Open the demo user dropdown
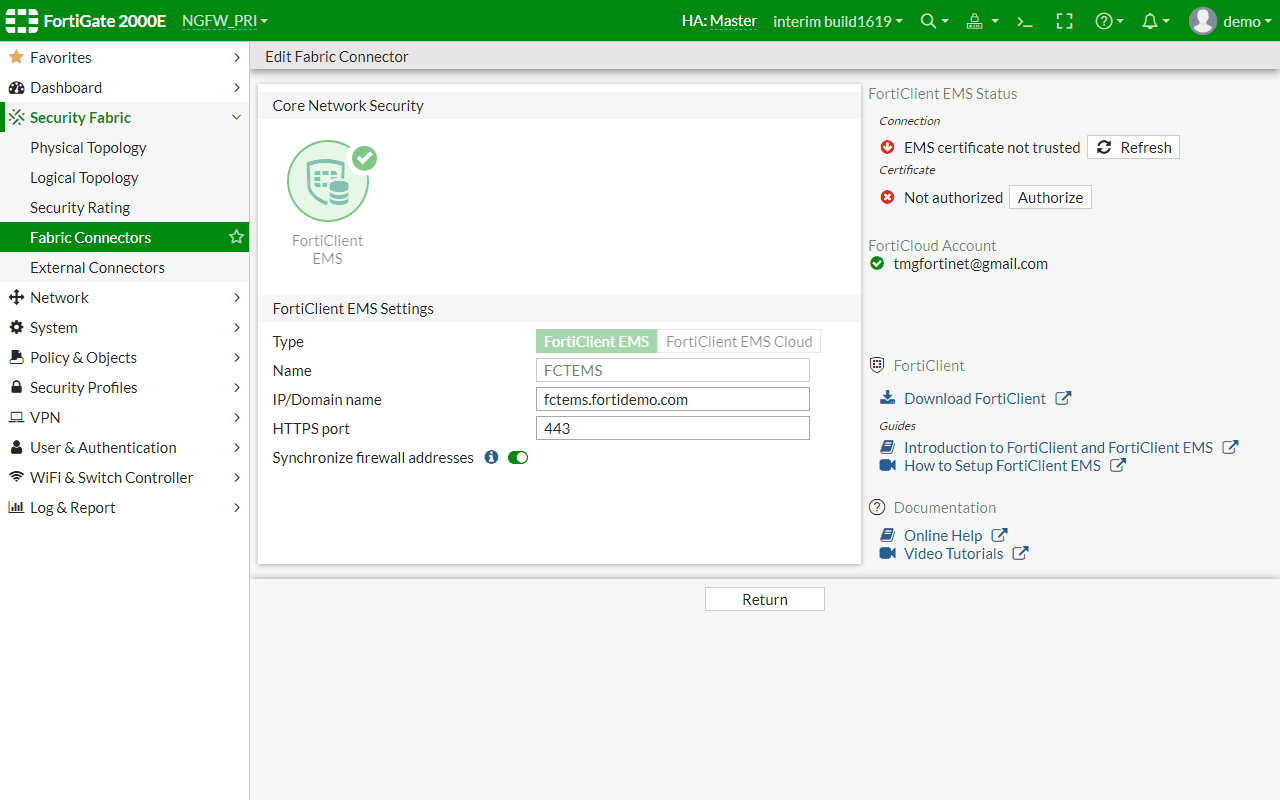Image resolution: width=1280 pixels, height=800 pixels. pyautogui.click(x=1227, y=21)
